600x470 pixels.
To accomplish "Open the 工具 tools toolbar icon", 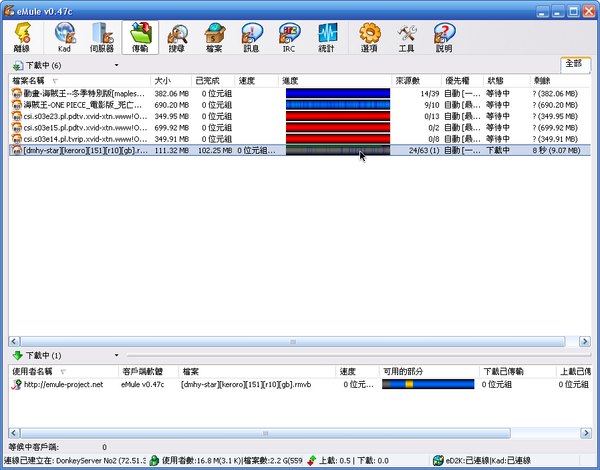I will pyautogui.click(x=406, y=38).
